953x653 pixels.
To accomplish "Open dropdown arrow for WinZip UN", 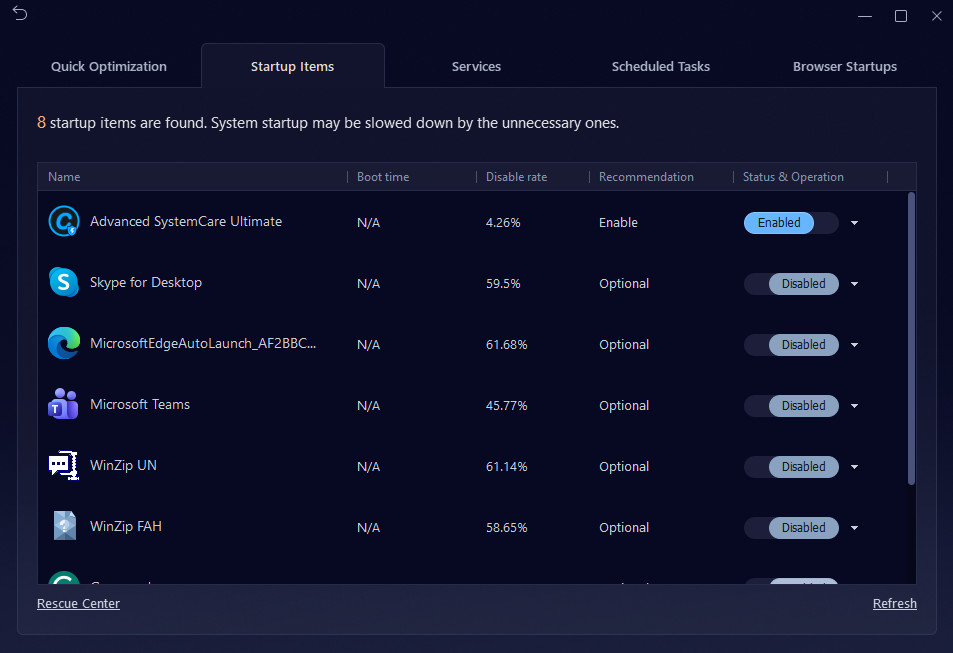I will tap(855, 467).
